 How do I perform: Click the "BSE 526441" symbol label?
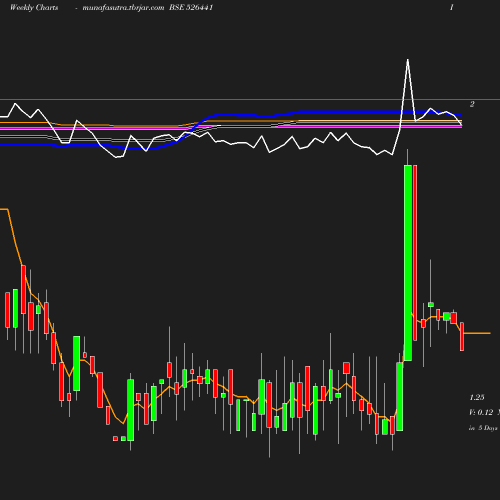[x=191, y=8]
